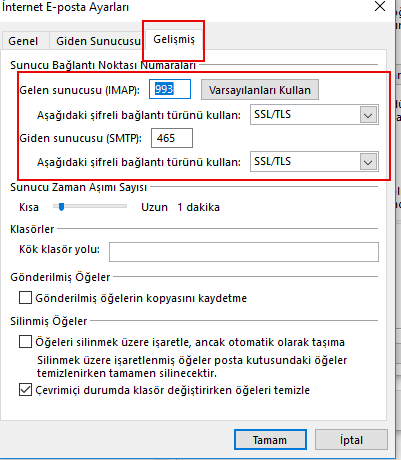Close the İnternet E-posta Ayarları dialog
The image size is (401, 460).
click(x=380, y=6)
